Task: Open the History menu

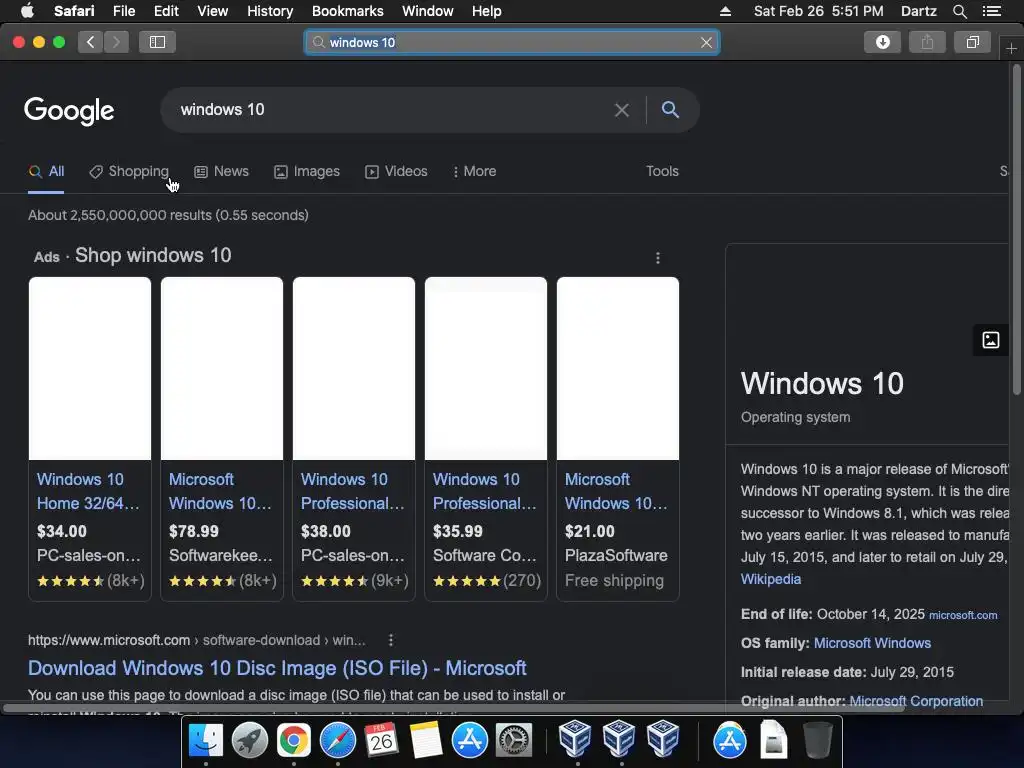Action: click(x=270, y=11)
